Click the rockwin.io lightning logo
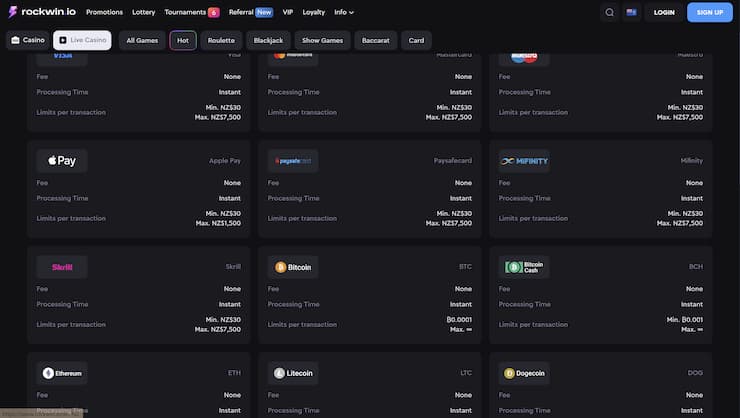 13,12
